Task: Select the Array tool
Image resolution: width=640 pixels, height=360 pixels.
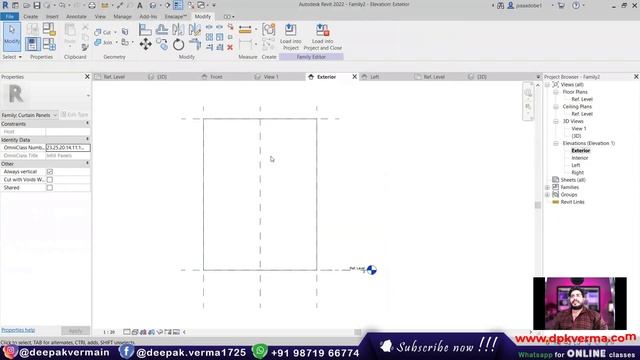Action: [x=209, y=37]
